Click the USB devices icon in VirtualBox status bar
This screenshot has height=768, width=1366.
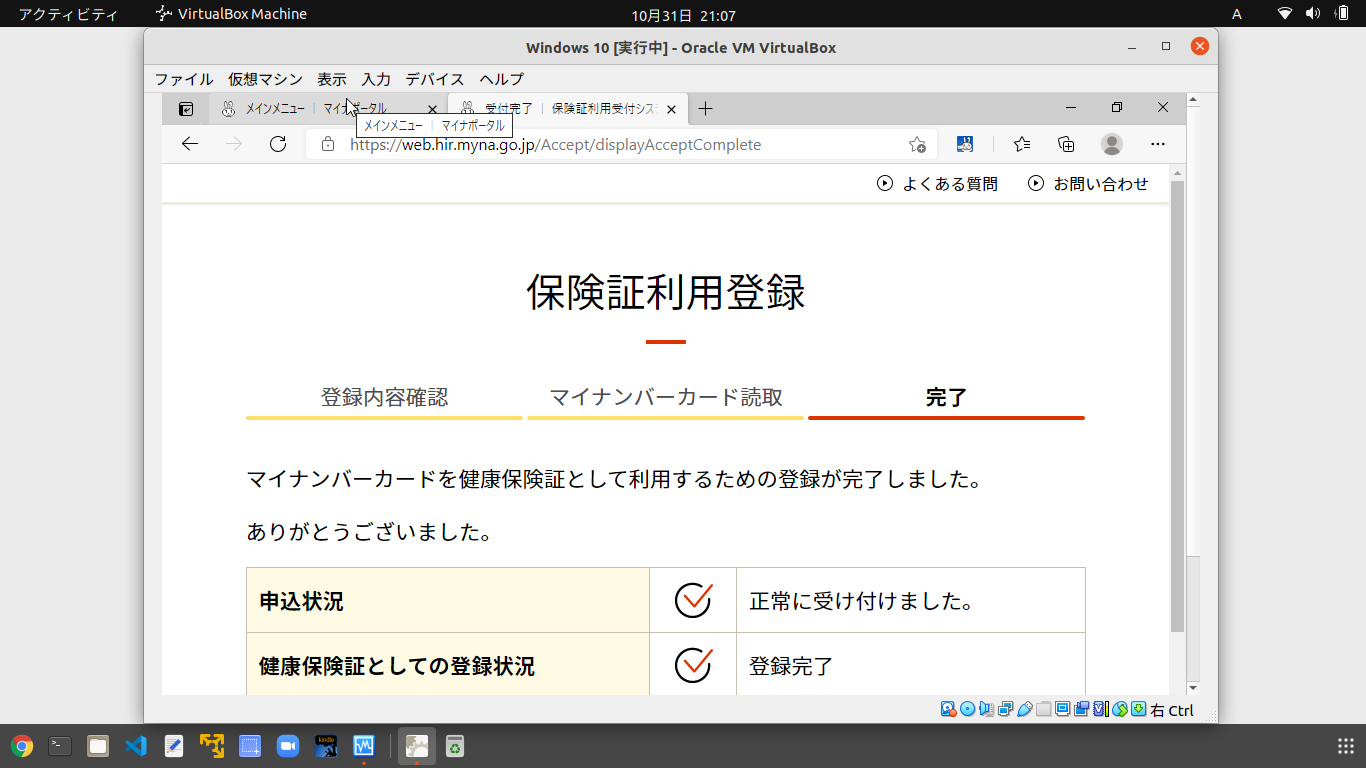coord(1024,710)
